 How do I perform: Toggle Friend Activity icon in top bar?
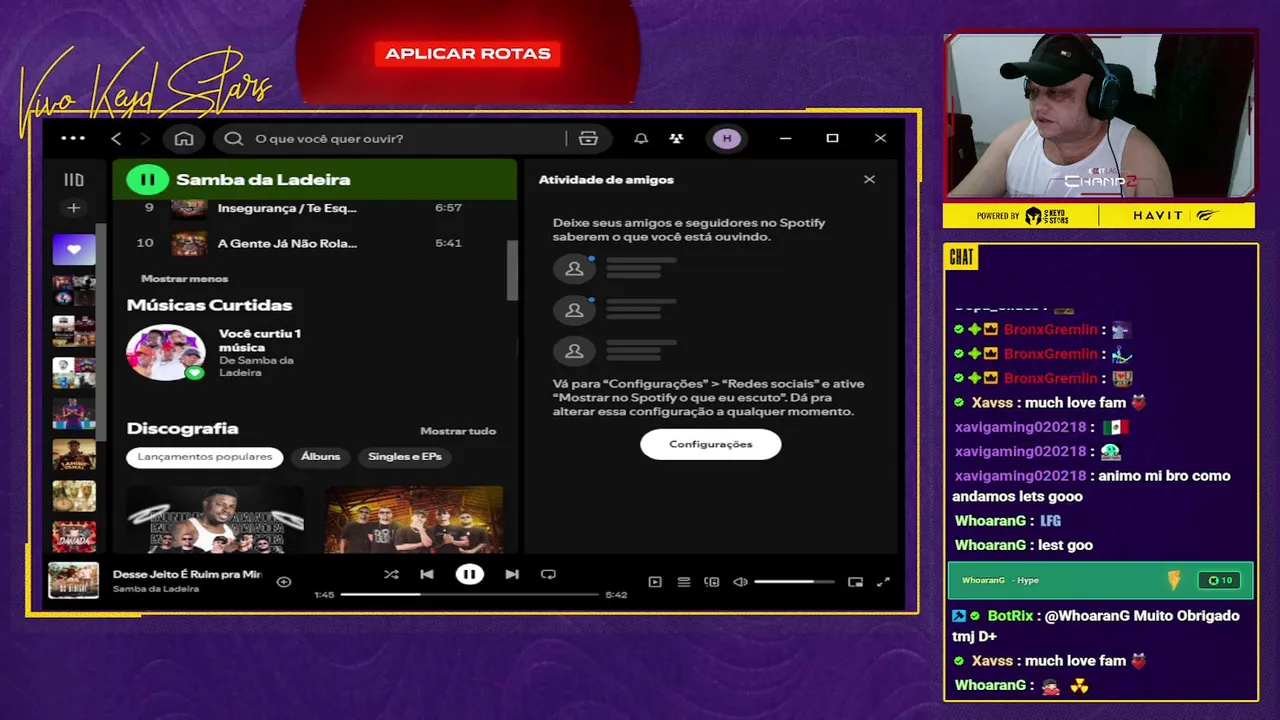point(677,138)
